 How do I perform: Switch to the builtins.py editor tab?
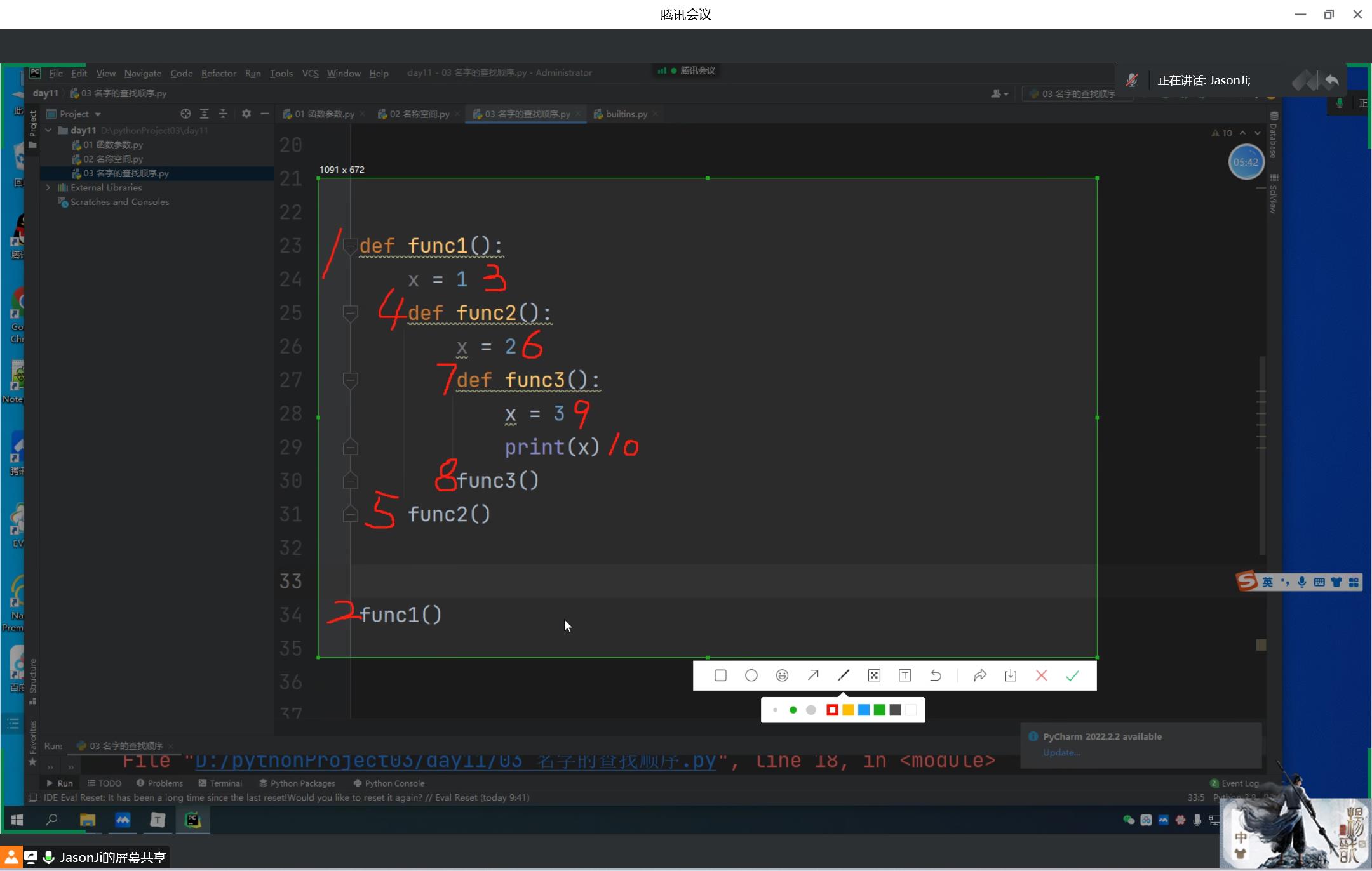coord(626,114)
